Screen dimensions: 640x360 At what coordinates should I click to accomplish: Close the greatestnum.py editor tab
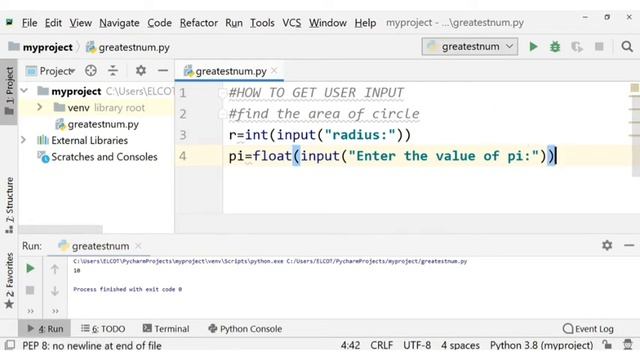(x=274, y=71)
